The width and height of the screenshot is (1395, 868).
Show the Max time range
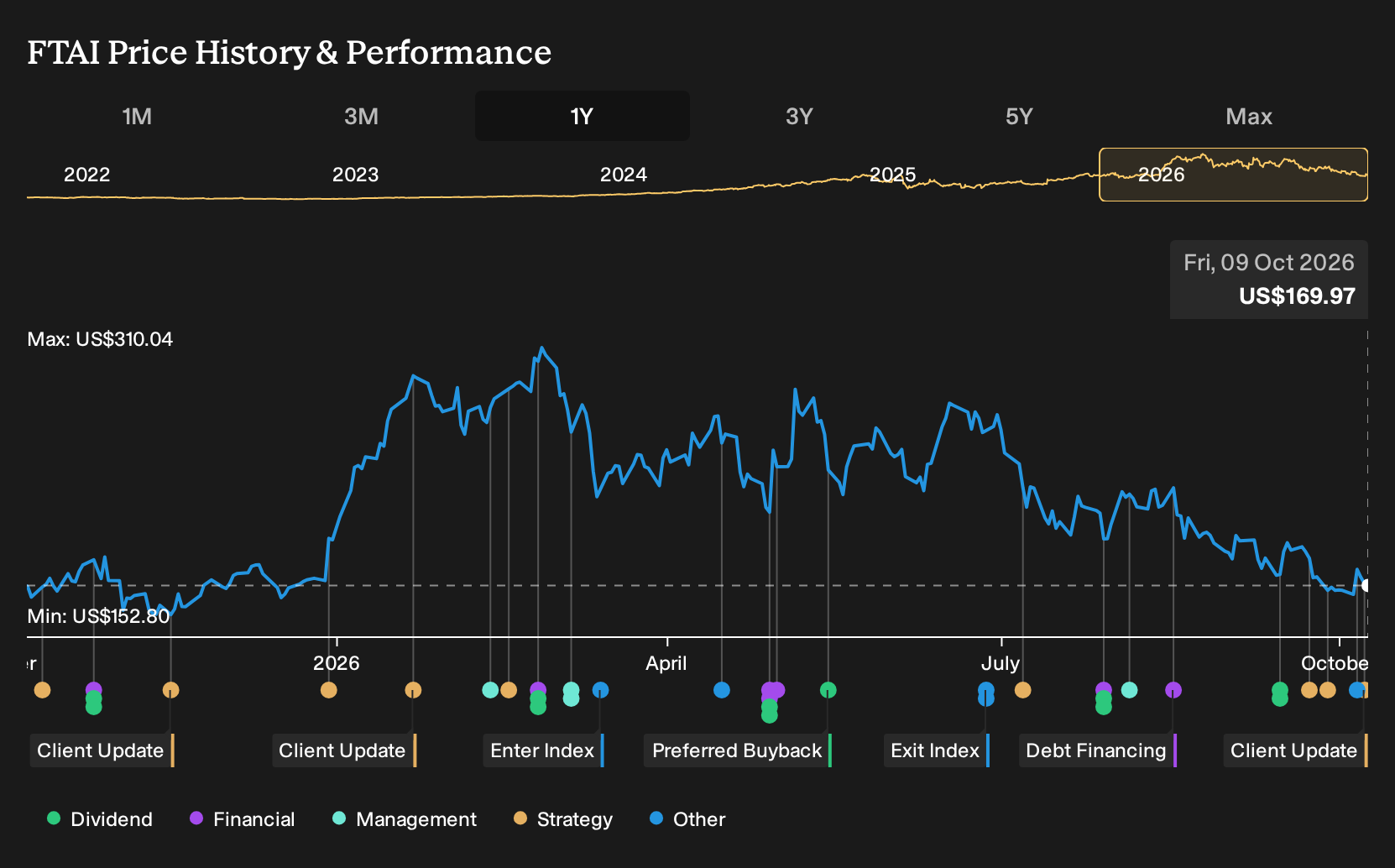point(1249,116)
